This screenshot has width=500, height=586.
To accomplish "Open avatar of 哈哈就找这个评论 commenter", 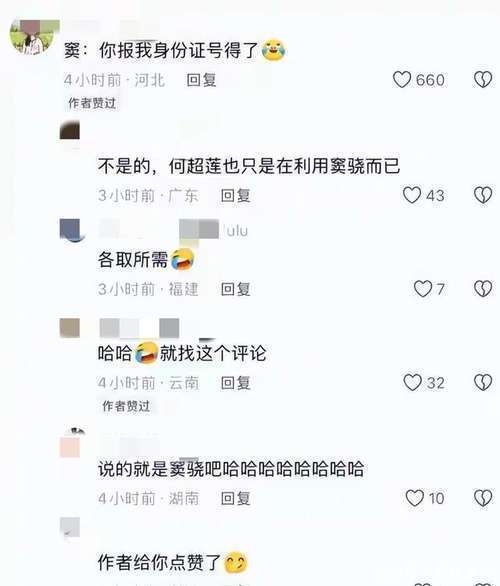I will pos(70,328).
